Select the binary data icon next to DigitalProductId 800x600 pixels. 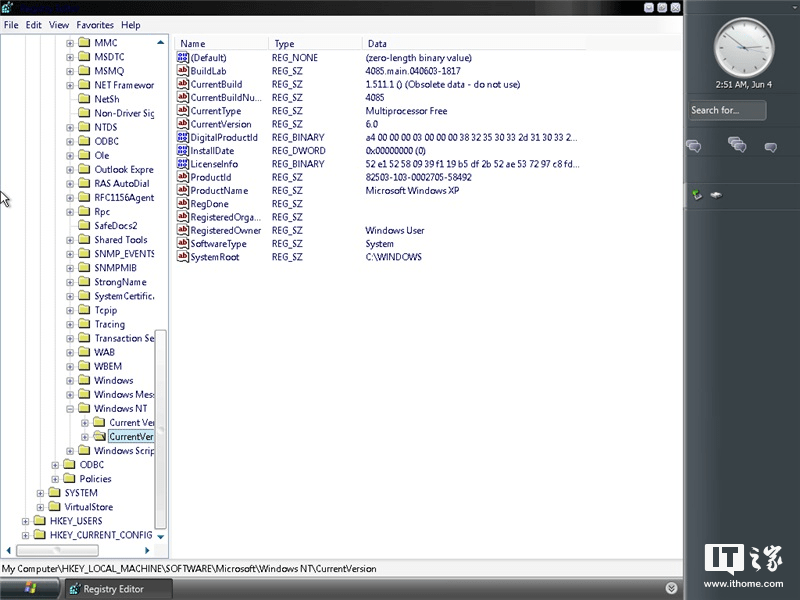pyautogui.click(x=183, y=137)
